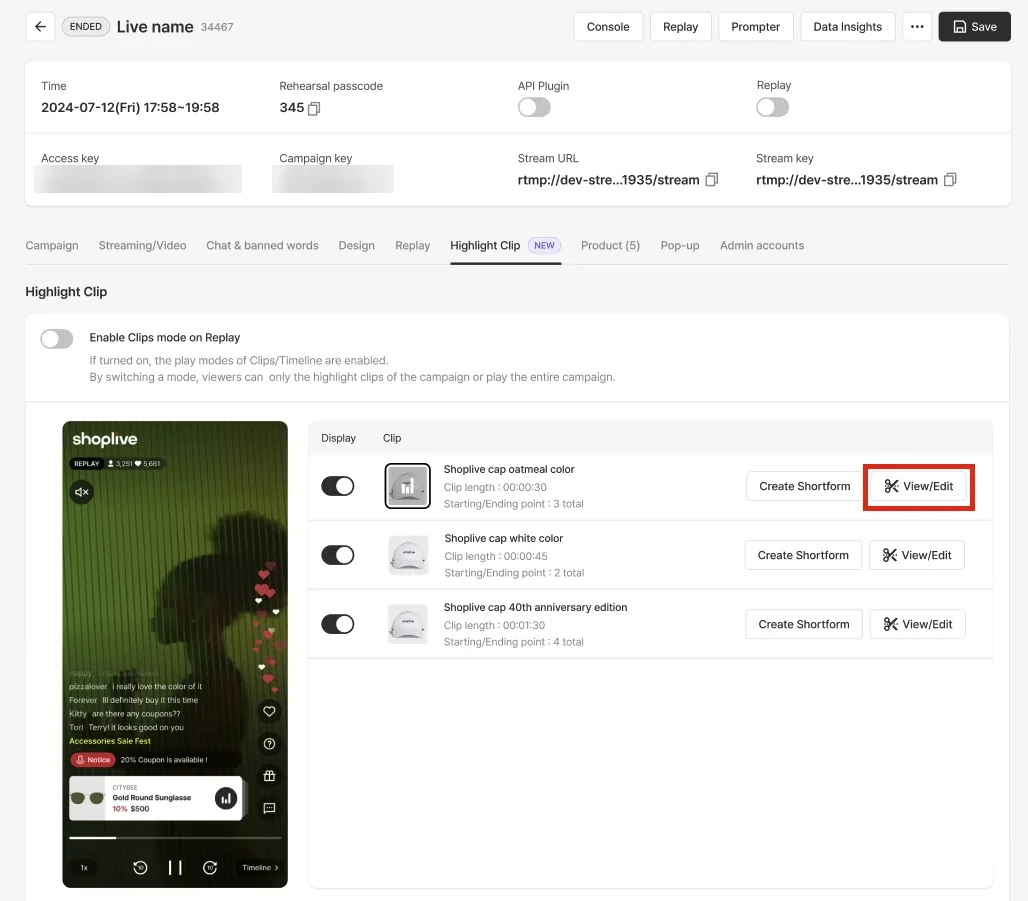Image resolution: width=1028 pixels, height=901 pixels.
Task: Open the Streaming/Video tab
Action: (142, 245)
